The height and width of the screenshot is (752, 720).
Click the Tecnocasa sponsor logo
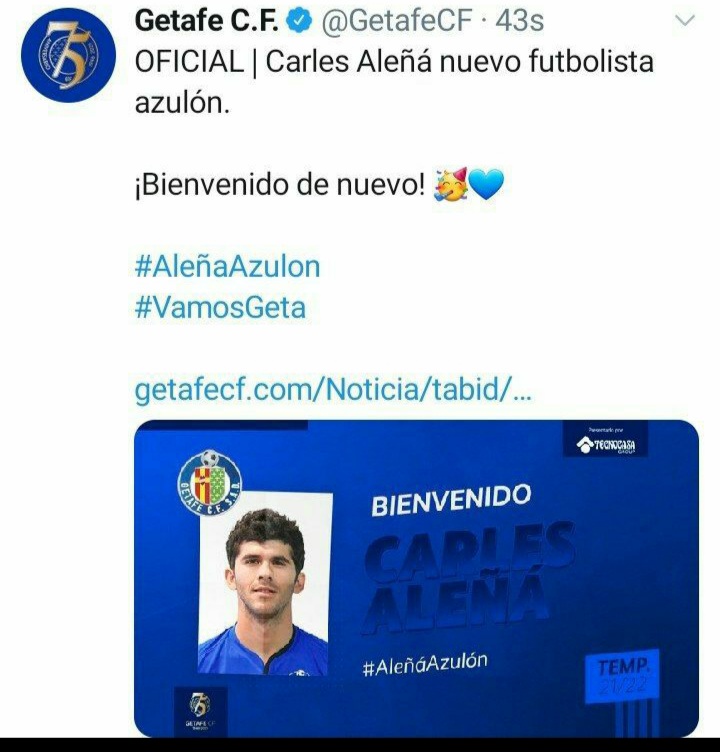coord(606,442)
